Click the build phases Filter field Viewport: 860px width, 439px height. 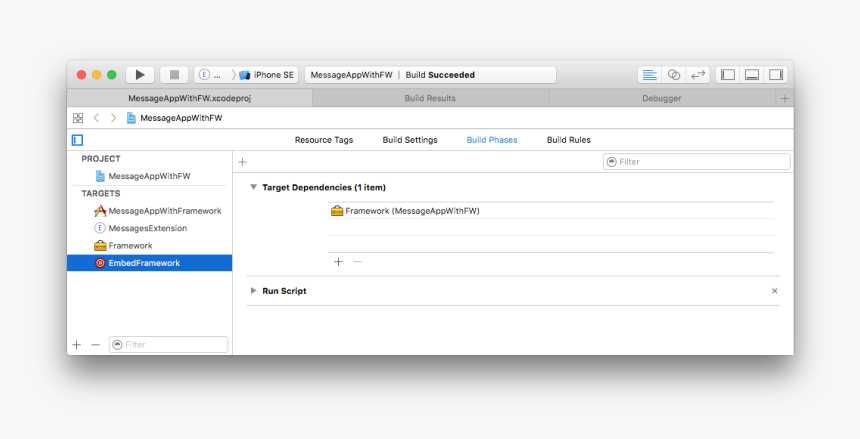pyautogui.click(x=696, y=162)
